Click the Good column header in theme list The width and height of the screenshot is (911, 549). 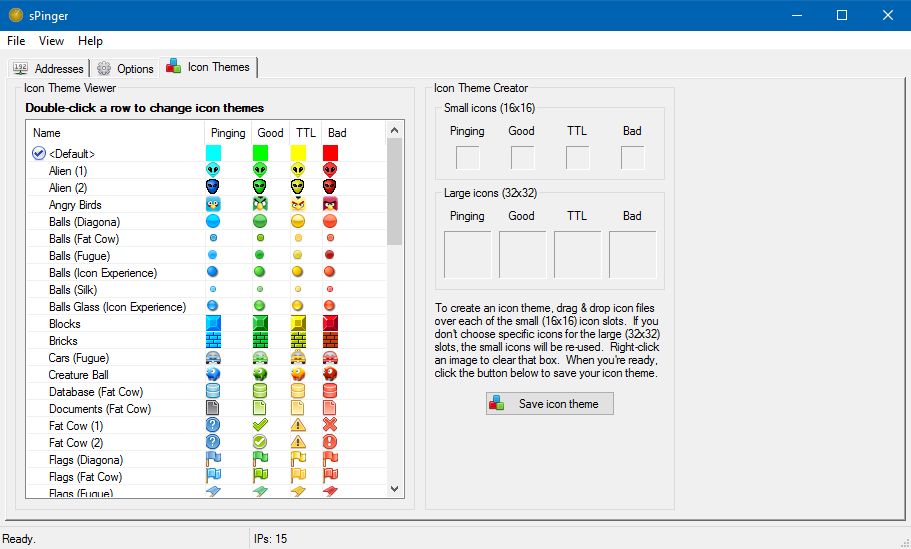270,132
